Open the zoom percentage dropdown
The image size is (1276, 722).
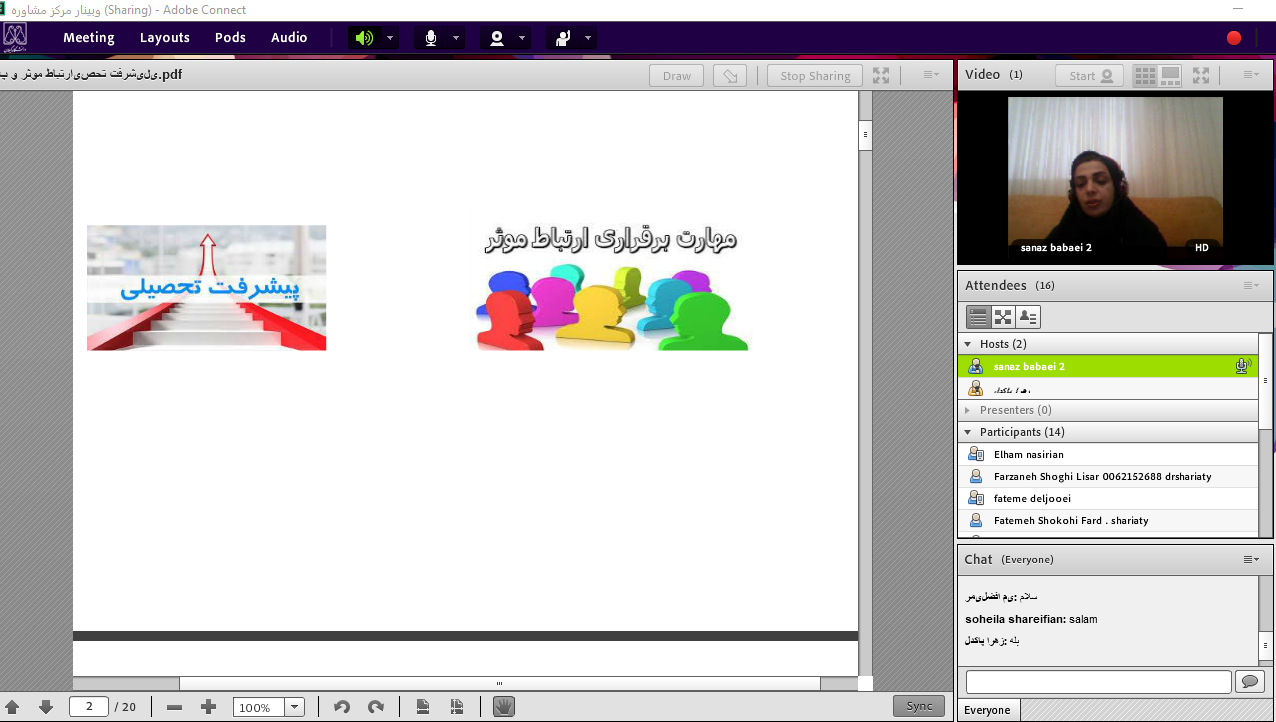tap(294, 707)
